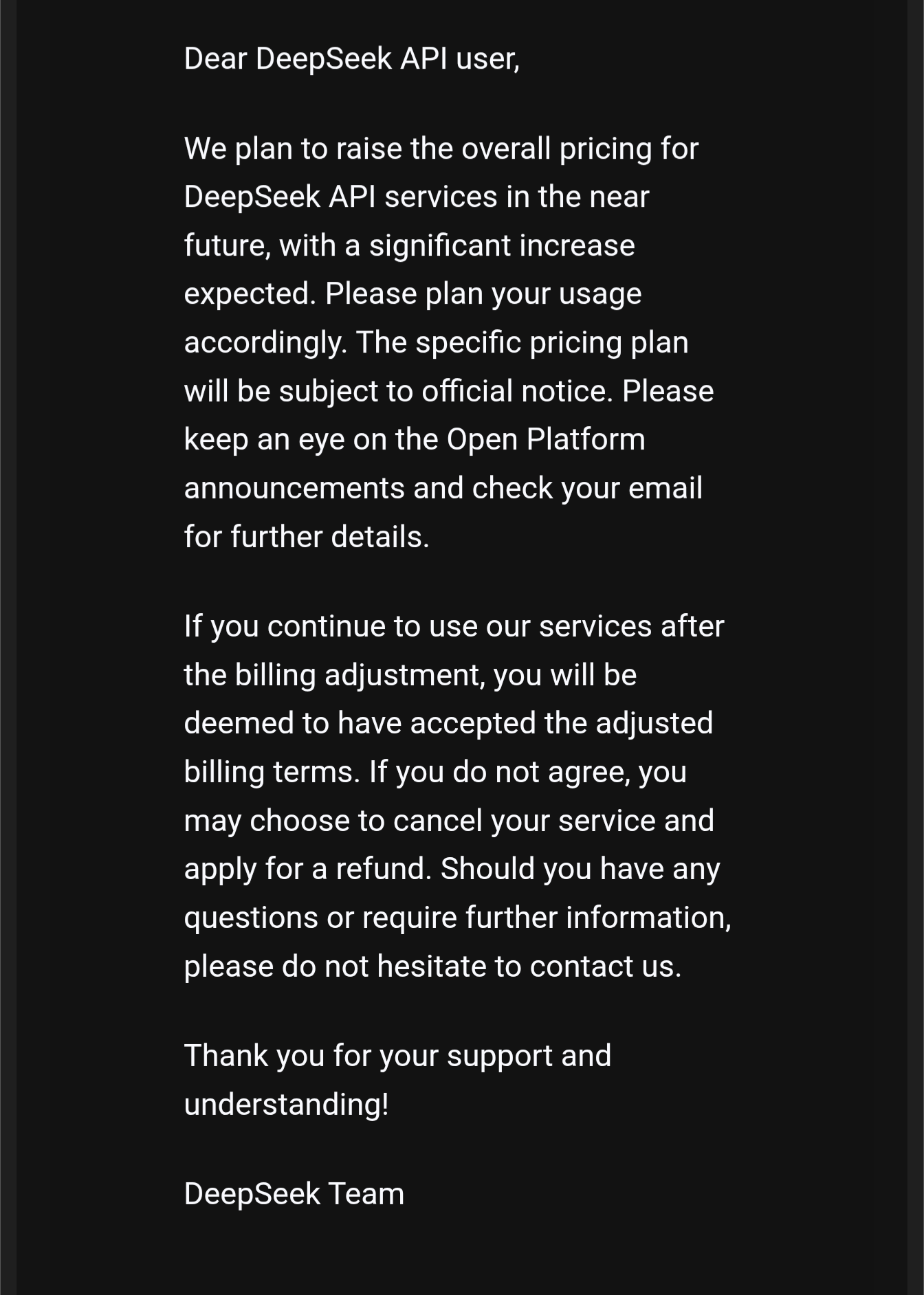The height and width of the screenshot is (1295, 924).
Task: Click the line 'for further details.'
Action: pyautogui.click(x=307, y=537)
